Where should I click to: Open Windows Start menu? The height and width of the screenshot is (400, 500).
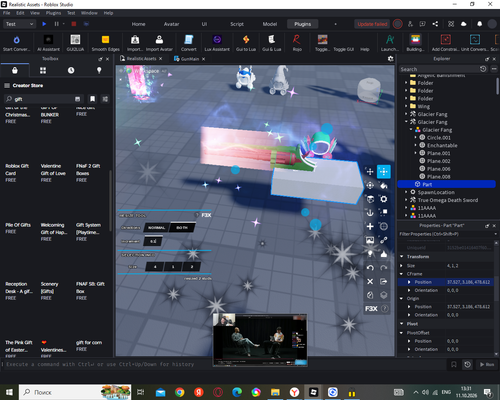9,392
